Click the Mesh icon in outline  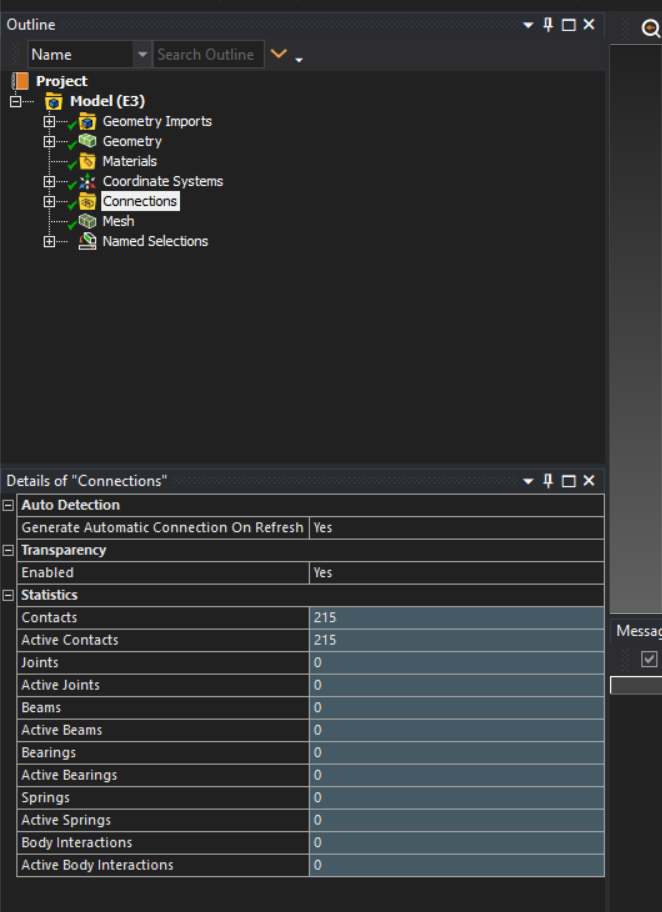coord(88,221)
